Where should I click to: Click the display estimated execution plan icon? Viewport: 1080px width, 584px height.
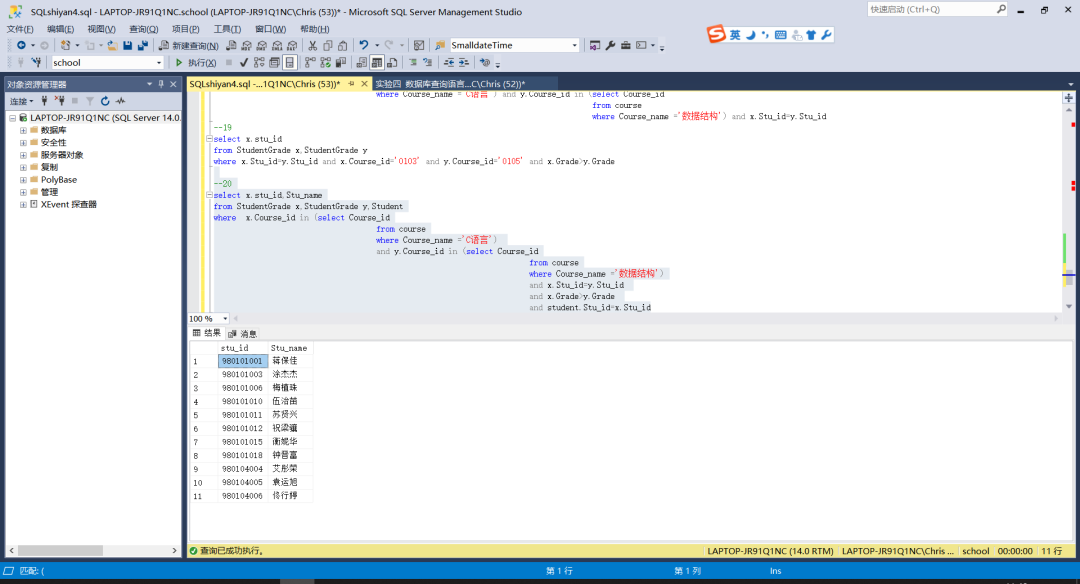pos(259,63)
